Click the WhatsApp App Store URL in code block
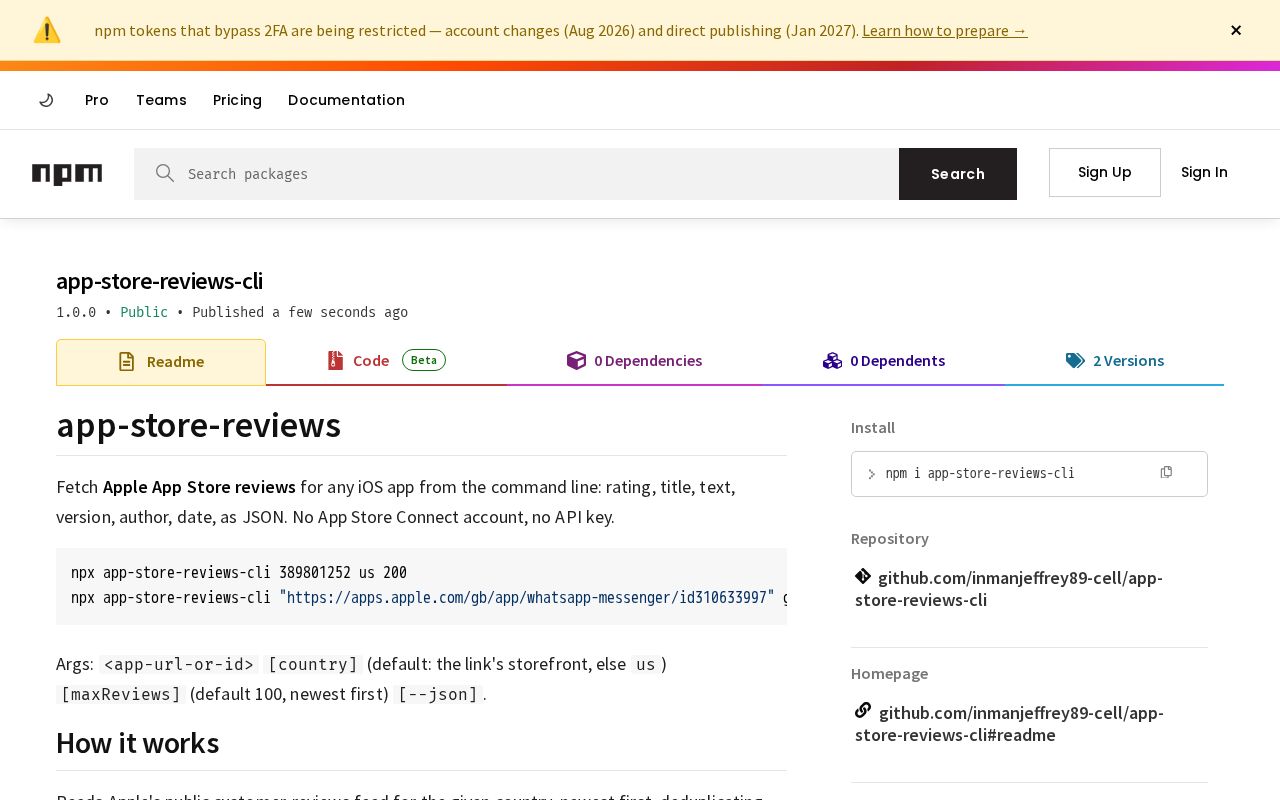This screenshot has width=1280, height=800. coord(527,597)
